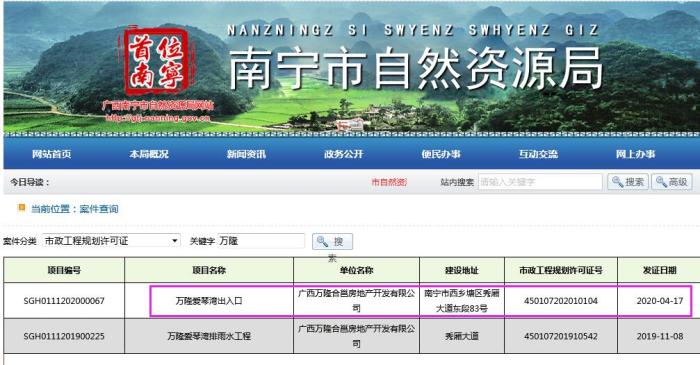
Task: Click the 项目名称 column header
Action: 209,270
